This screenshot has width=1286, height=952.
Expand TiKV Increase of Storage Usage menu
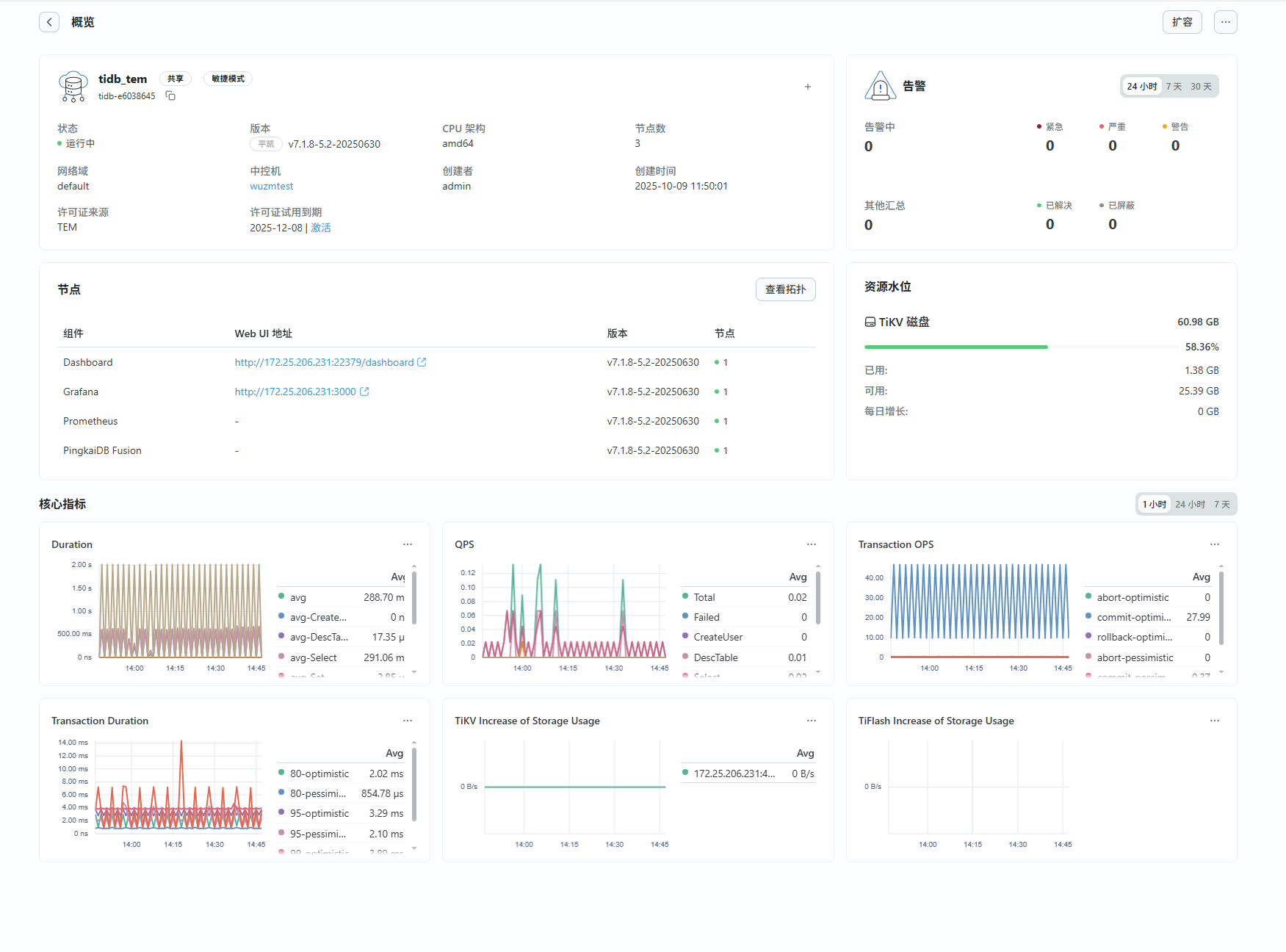(x=811, y=721)
